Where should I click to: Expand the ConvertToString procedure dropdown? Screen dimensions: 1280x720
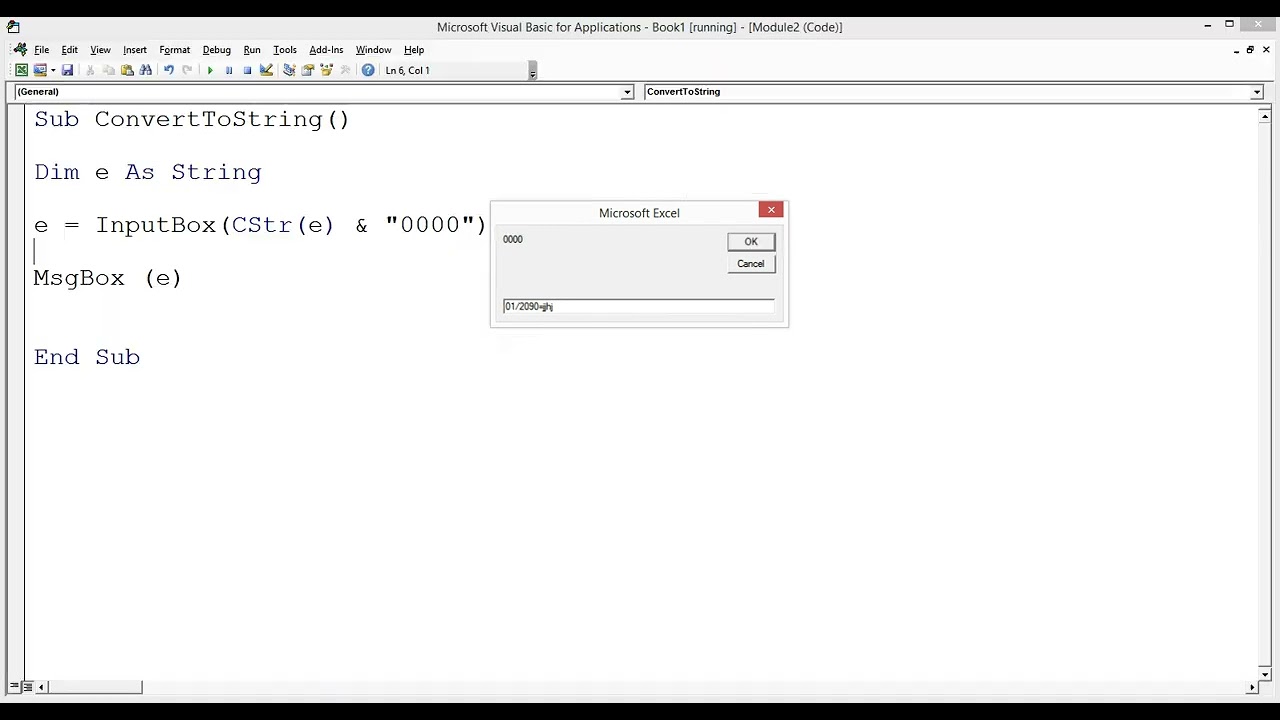[1257, 92]
